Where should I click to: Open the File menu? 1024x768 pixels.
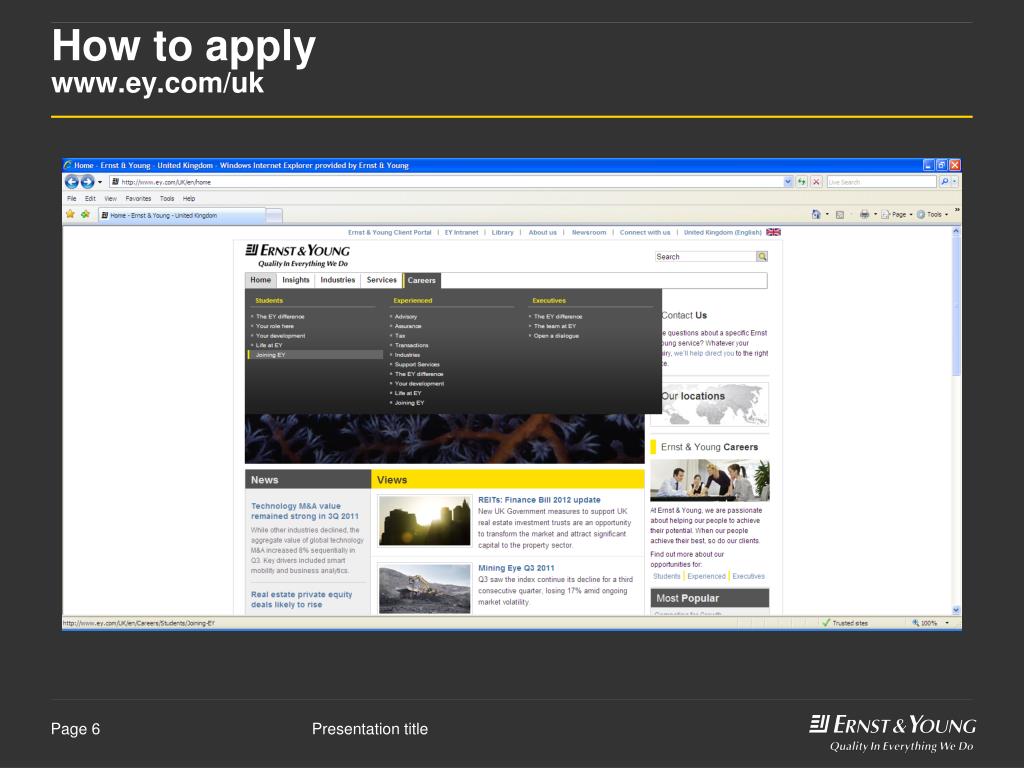tap(72, 199)
